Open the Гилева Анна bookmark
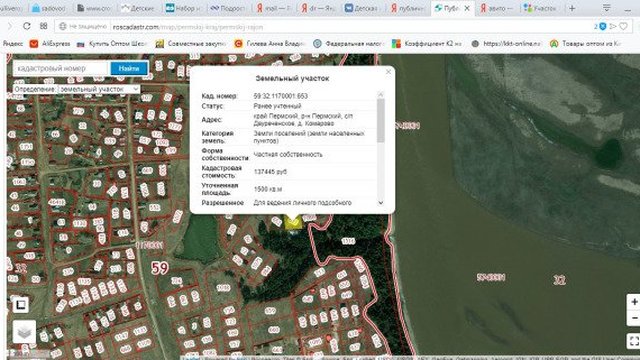 pos(270,44)
